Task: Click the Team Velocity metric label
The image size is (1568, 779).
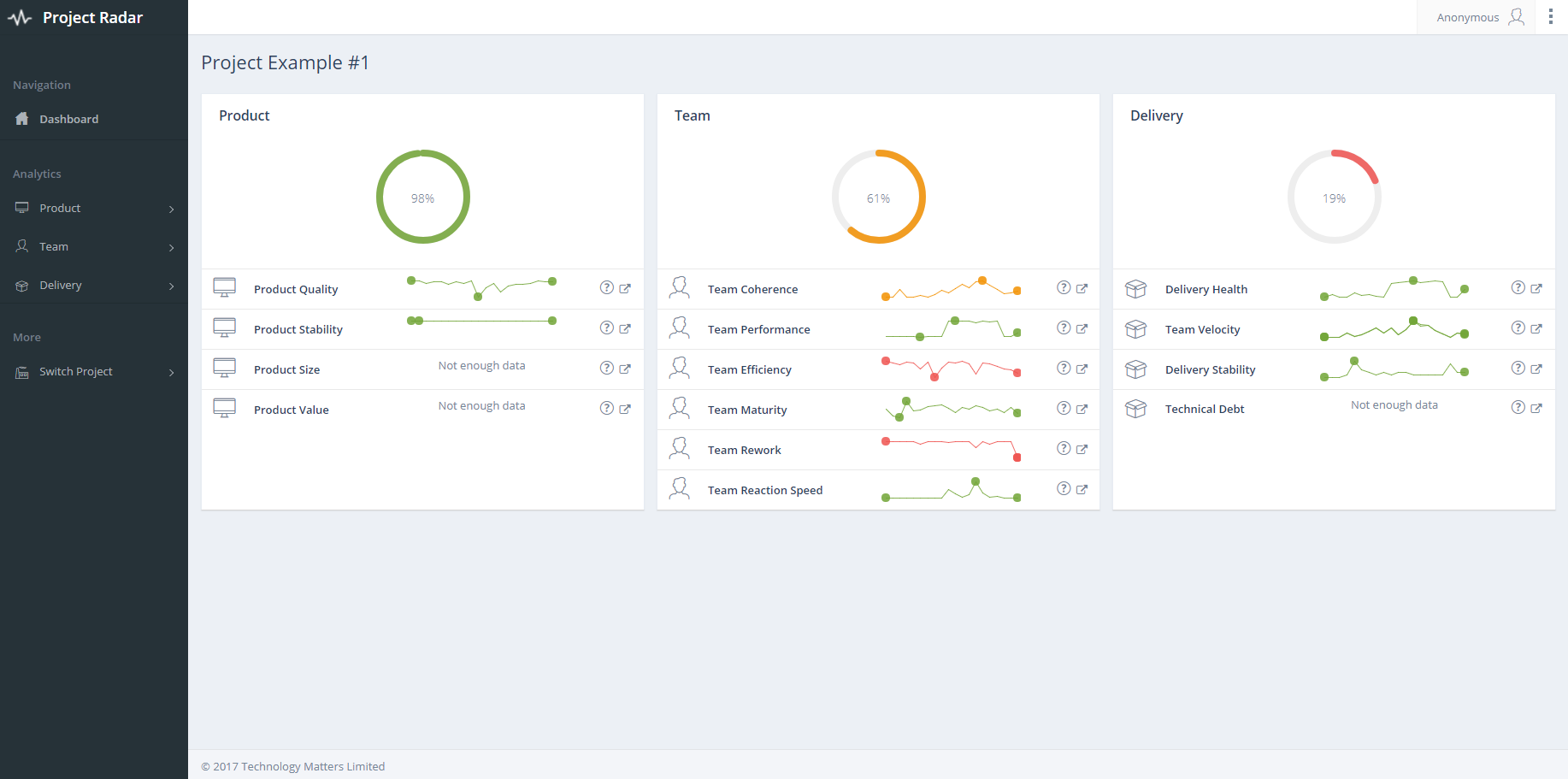Action: [x=1202, y=329]
